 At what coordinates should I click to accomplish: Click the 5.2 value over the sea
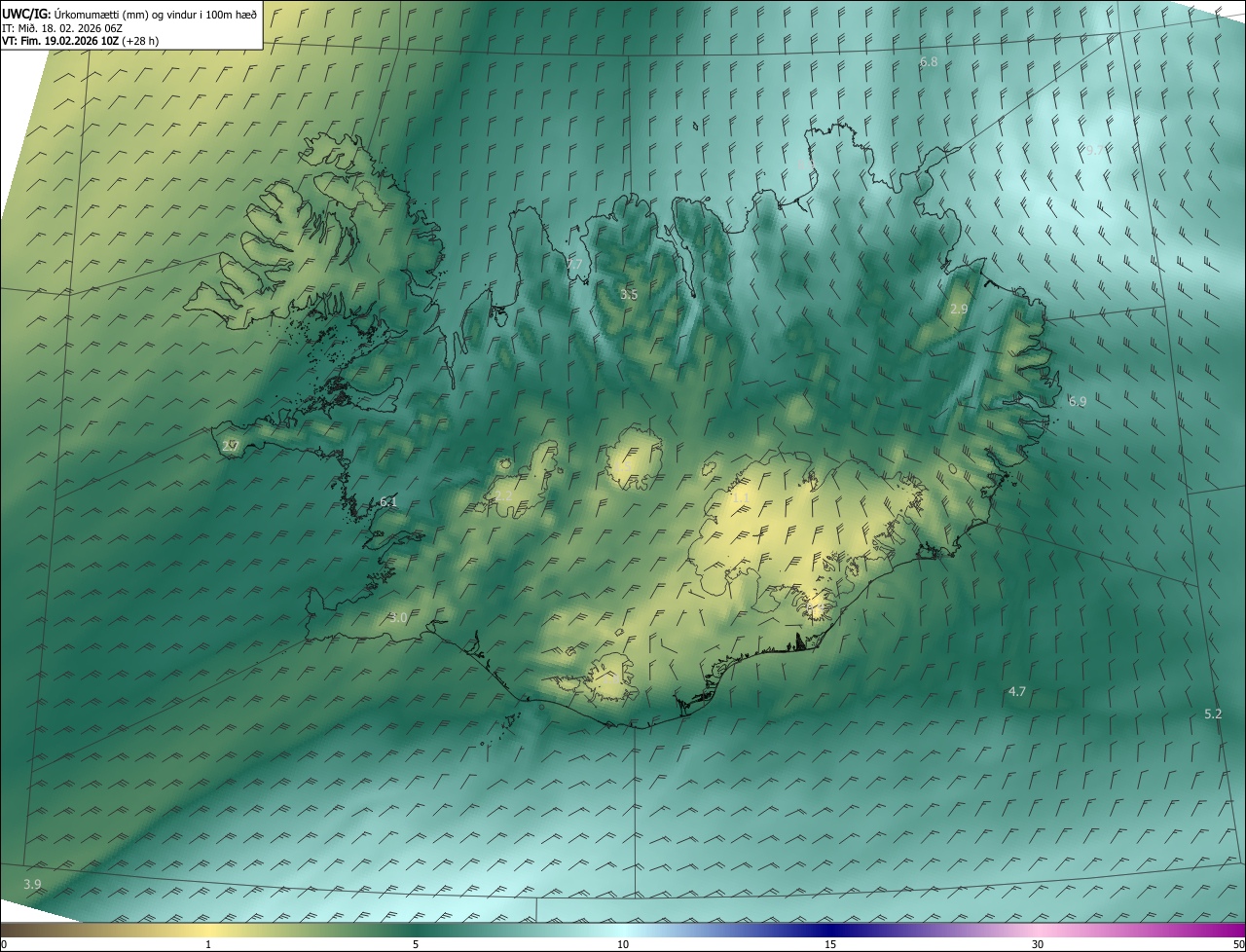pyautogui.click(x=1212, y=714)
